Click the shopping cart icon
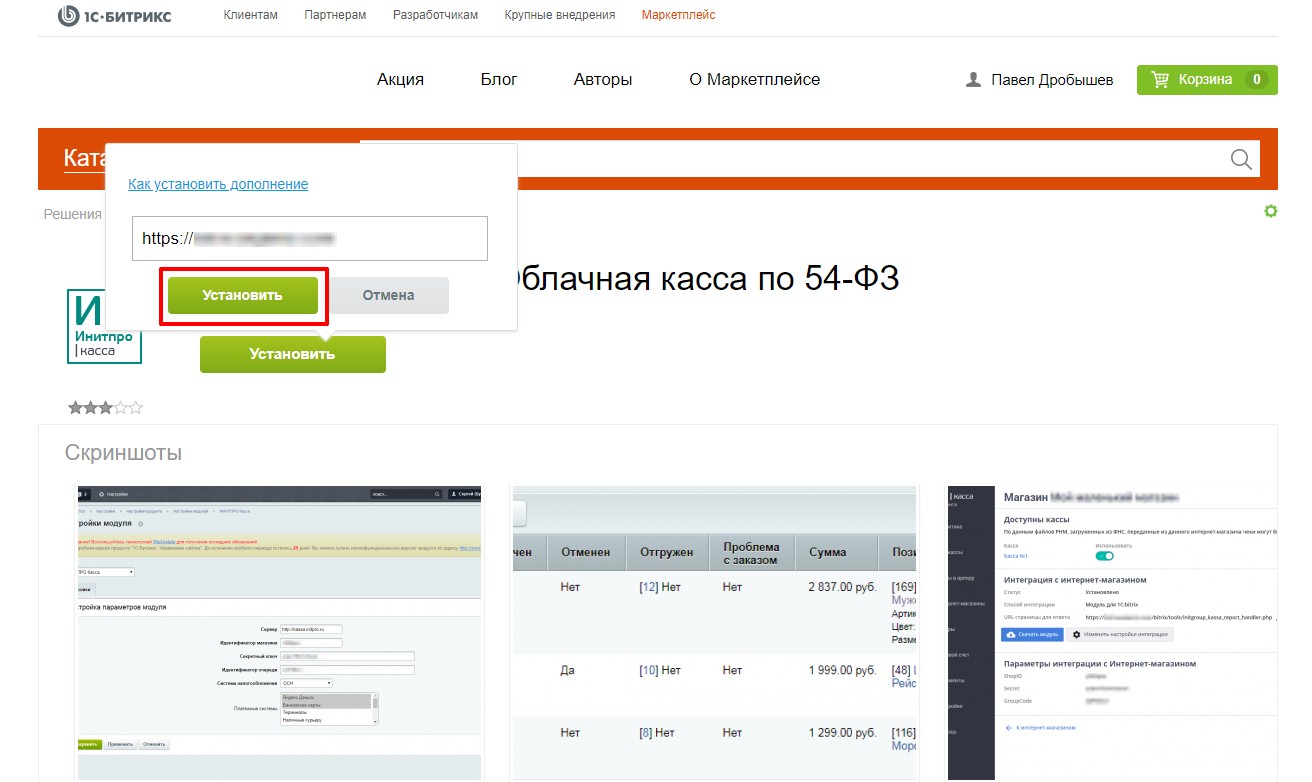 [1160, 79]
